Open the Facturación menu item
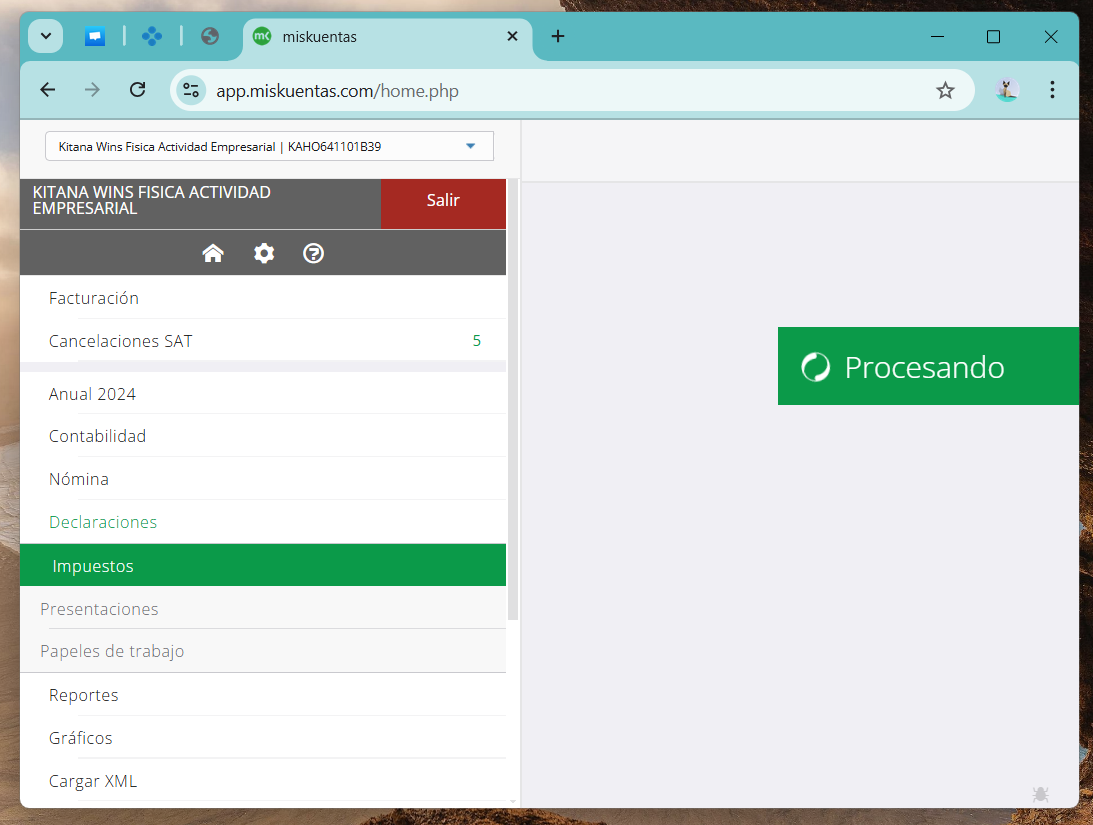Image resolution: width=1093 pixels, height=825 pixels. [x=94, y=298]
